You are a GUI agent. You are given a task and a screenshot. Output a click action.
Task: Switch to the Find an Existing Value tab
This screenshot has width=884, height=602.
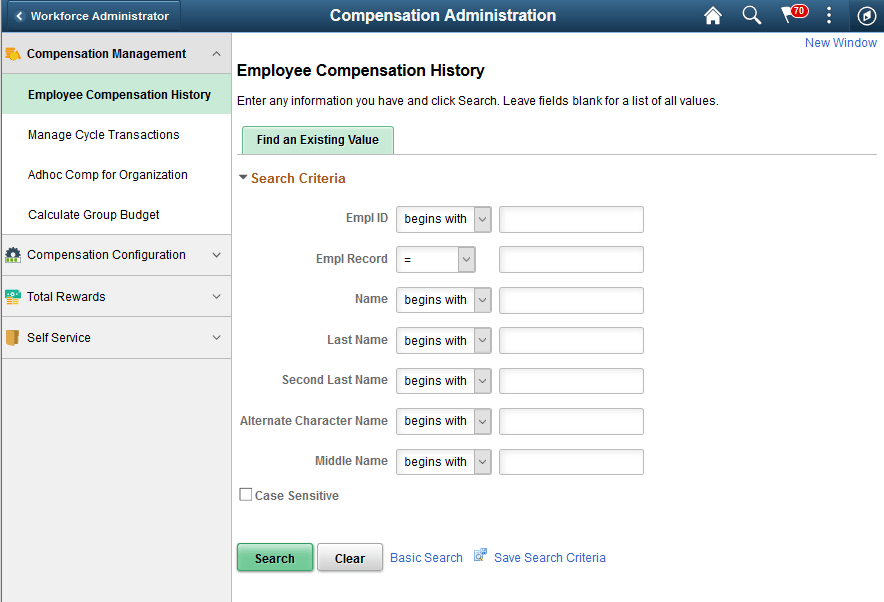click(317, 140)
